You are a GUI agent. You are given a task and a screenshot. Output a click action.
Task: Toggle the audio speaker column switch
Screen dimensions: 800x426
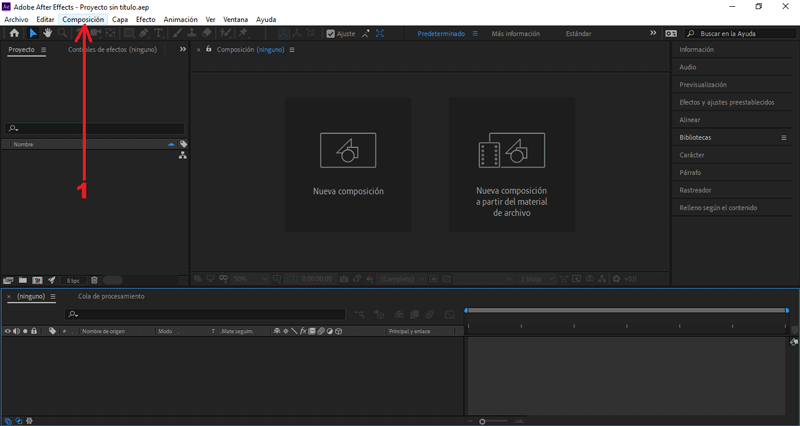click(16, 331)
